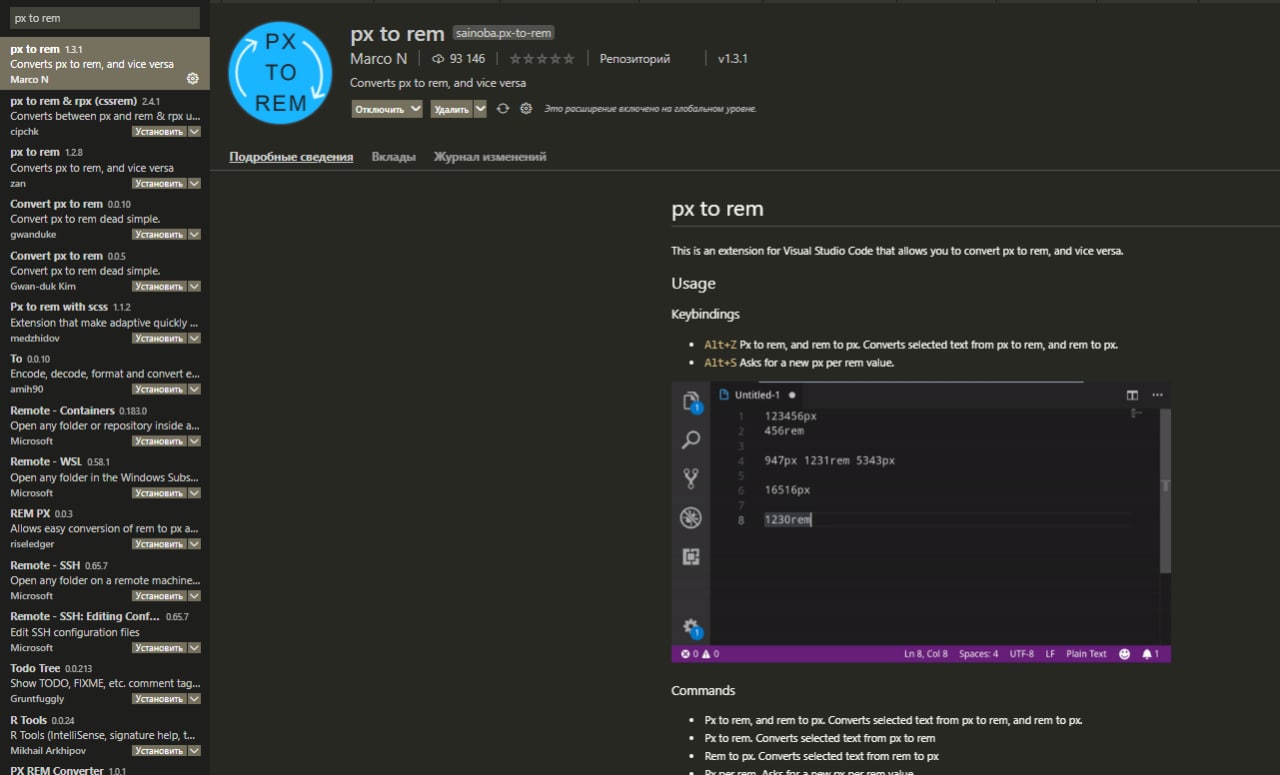Viewport: 1280px width, 775px height.
Task: Select px to rem & rpx (cssrem) entry
Action: [x=105, y=116]
